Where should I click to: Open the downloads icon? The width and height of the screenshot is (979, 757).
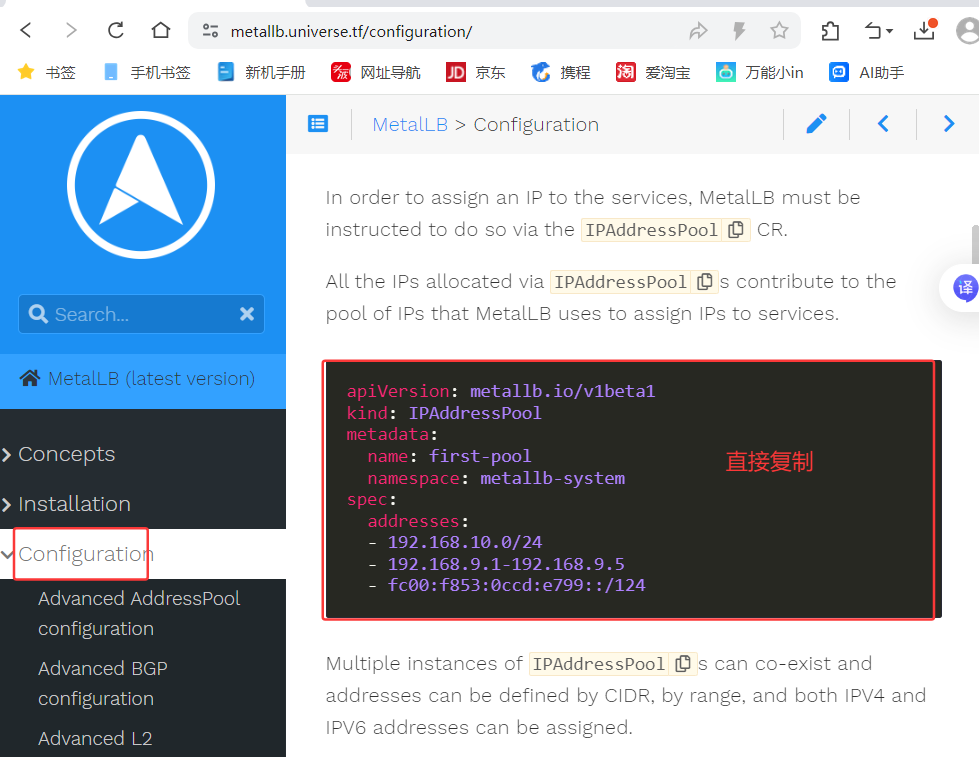pyautogui.click(x=924, y=30)
